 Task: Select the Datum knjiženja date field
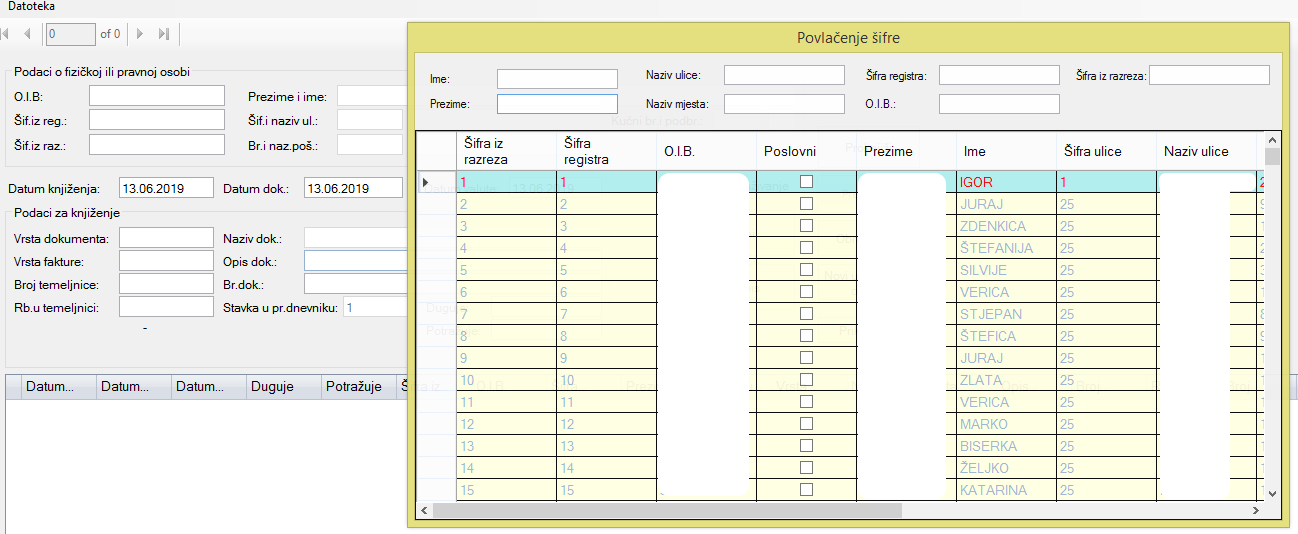pos(166,189)
